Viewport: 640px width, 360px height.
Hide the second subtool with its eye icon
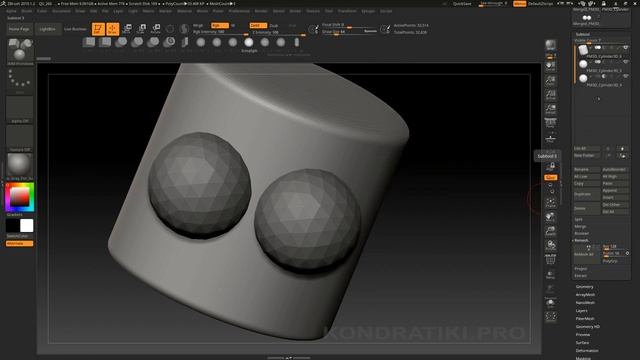click(625, 62)
